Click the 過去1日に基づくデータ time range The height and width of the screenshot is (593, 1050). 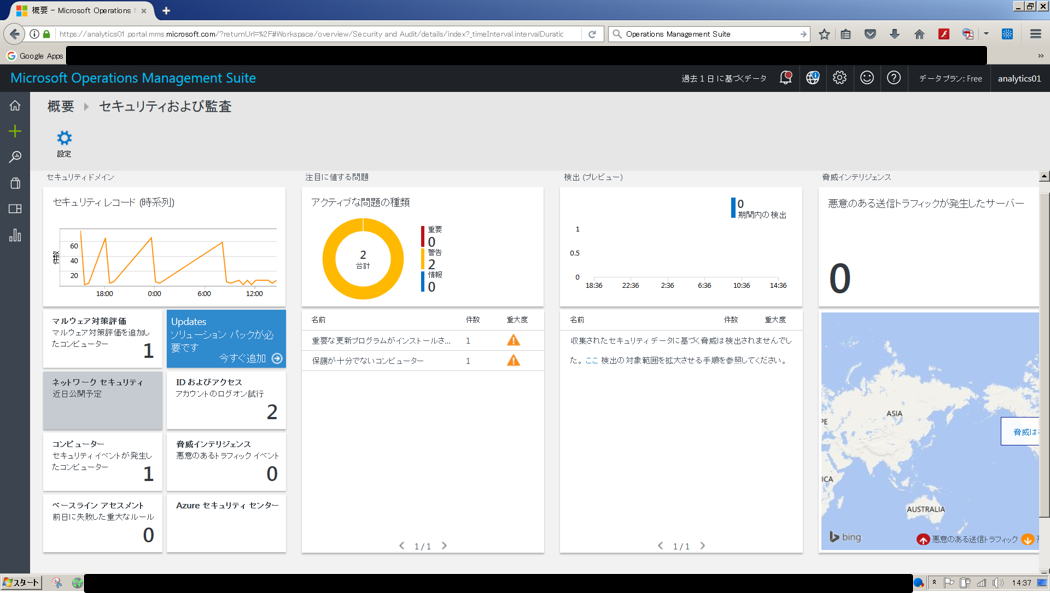click(724, 78)
